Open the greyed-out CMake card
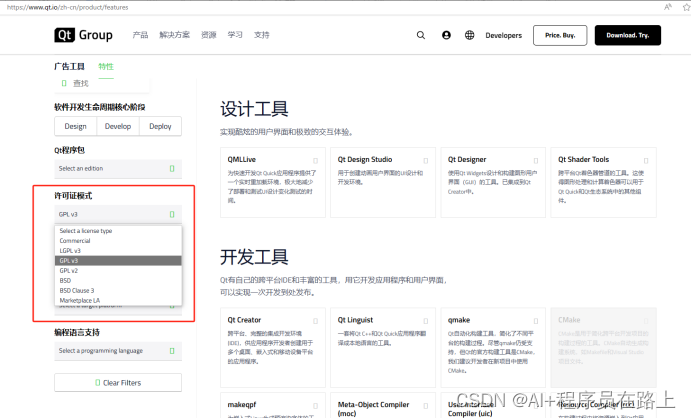This screenshot has height=419, width=691. pyautogui.click(x=603, y=348)
